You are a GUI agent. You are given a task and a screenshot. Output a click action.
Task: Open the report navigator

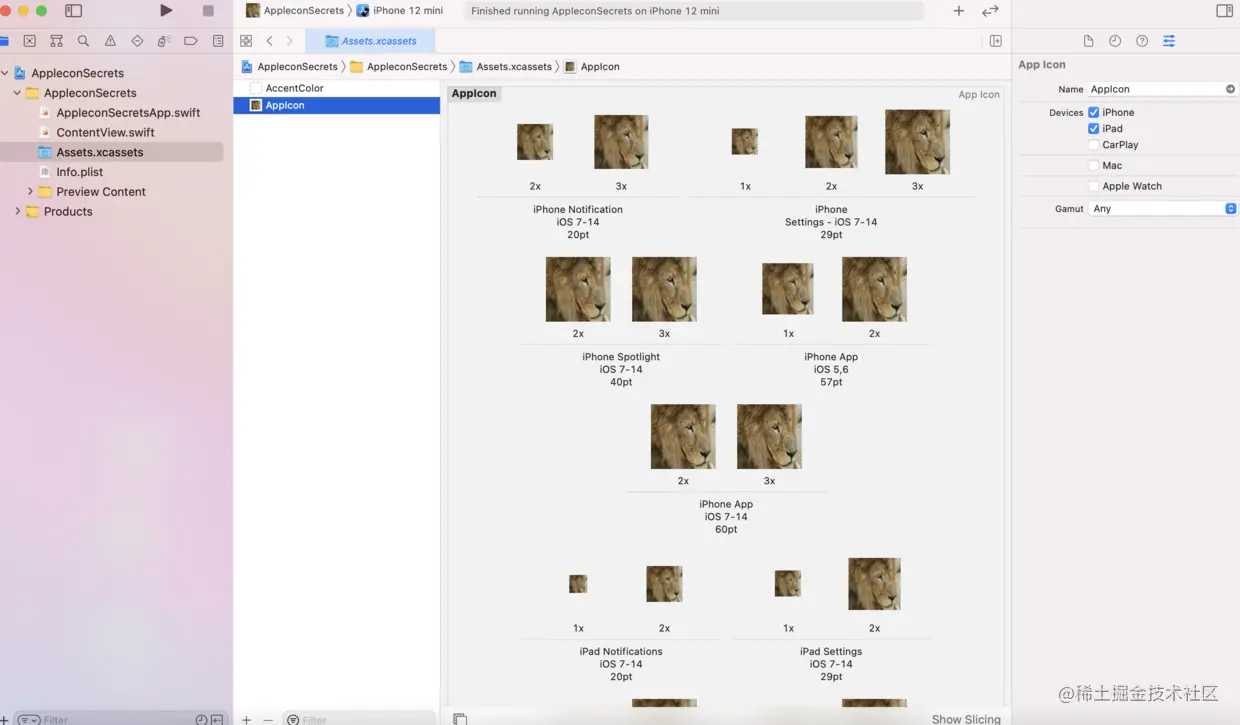[218, 41]
